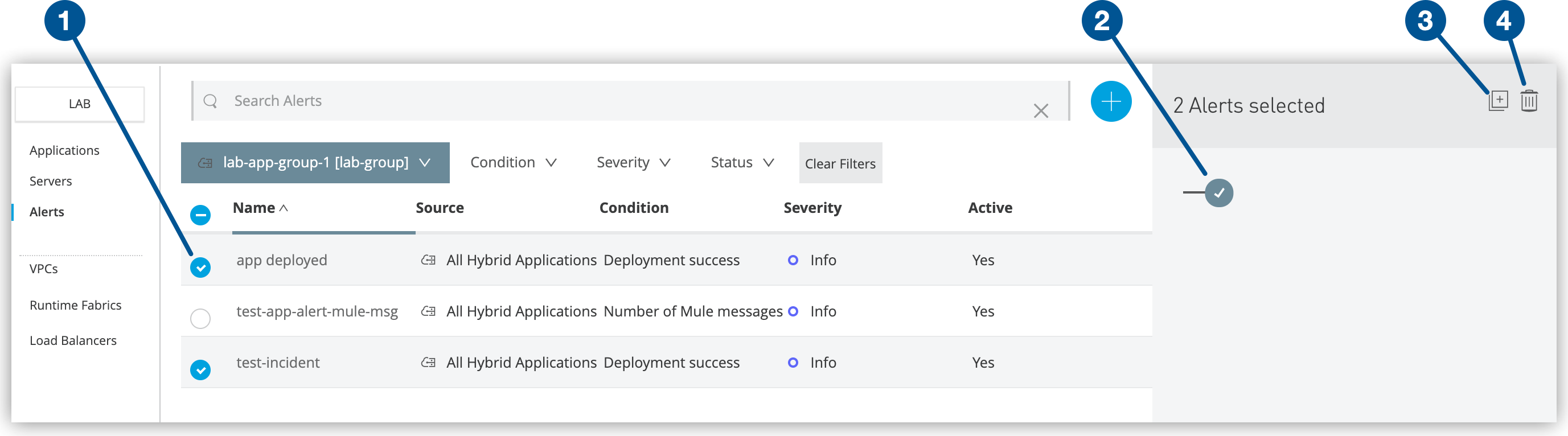This screenshot has width=1568, height=436.
Task: Select the test-app-alert-mule-msg checkbox
Action: pyautogui.click(x=200, y=318)
